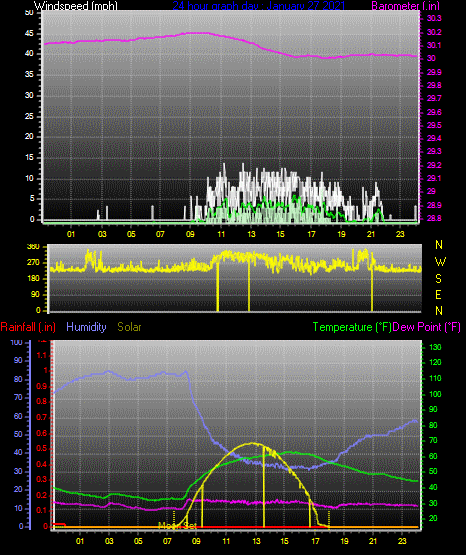Click the barometer scale value 28.8
466x555 pixels.
coord(434,218)
